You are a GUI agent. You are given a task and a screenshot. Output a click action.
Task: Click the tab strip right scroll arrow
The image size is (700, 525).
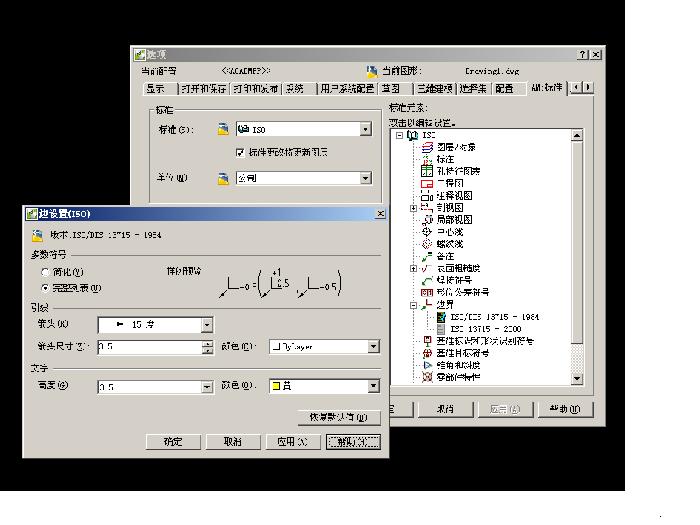point(588,87)
